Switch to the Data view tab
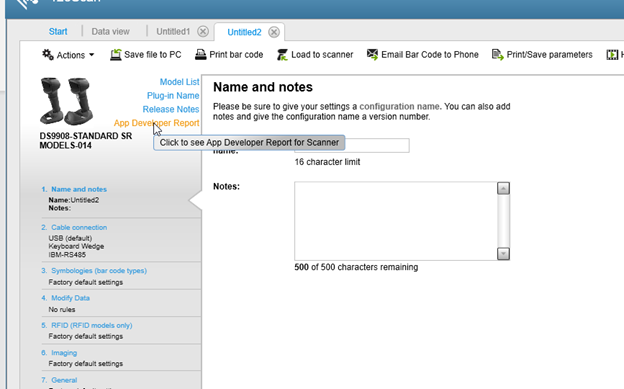The width and height of the screenshot is (624, 389). pos(111,31)
